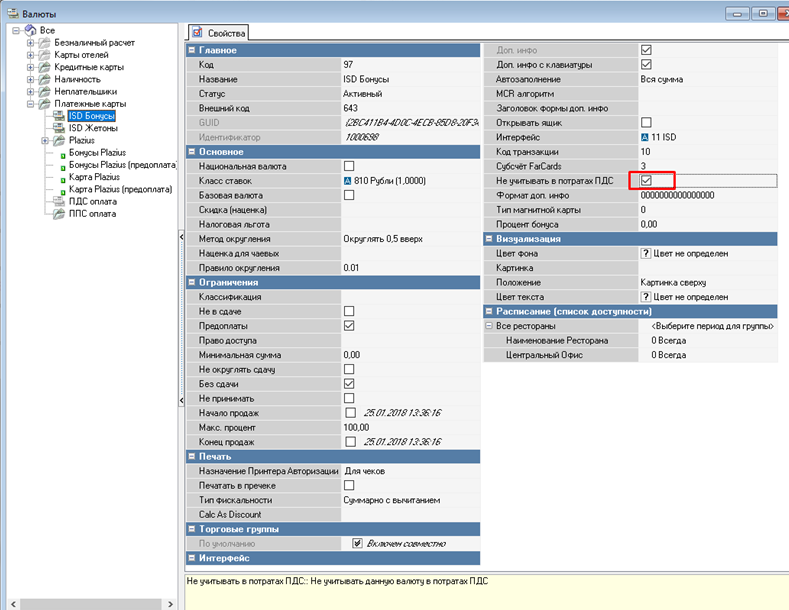Select the ISD Жетоны currency icon
The width and height of the screenshot is (789, 610).
click(58, 128)
